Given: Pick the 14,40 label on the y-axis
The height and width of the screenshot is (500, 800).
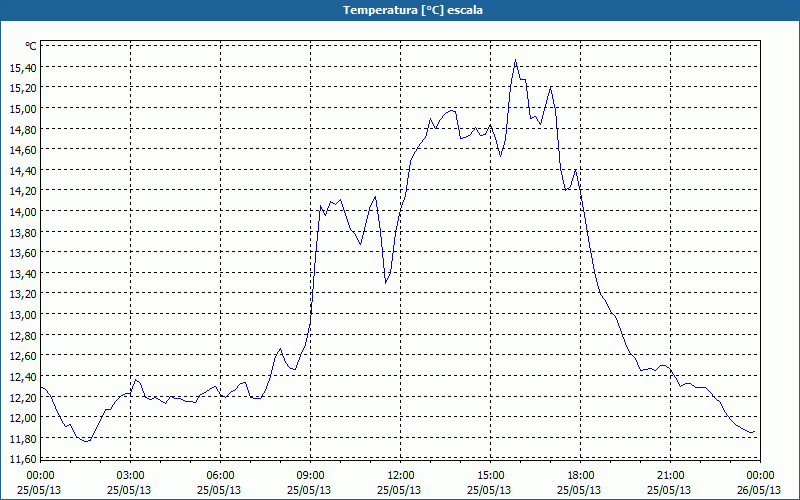Looking at the screenshot, I should pos(22,170).
